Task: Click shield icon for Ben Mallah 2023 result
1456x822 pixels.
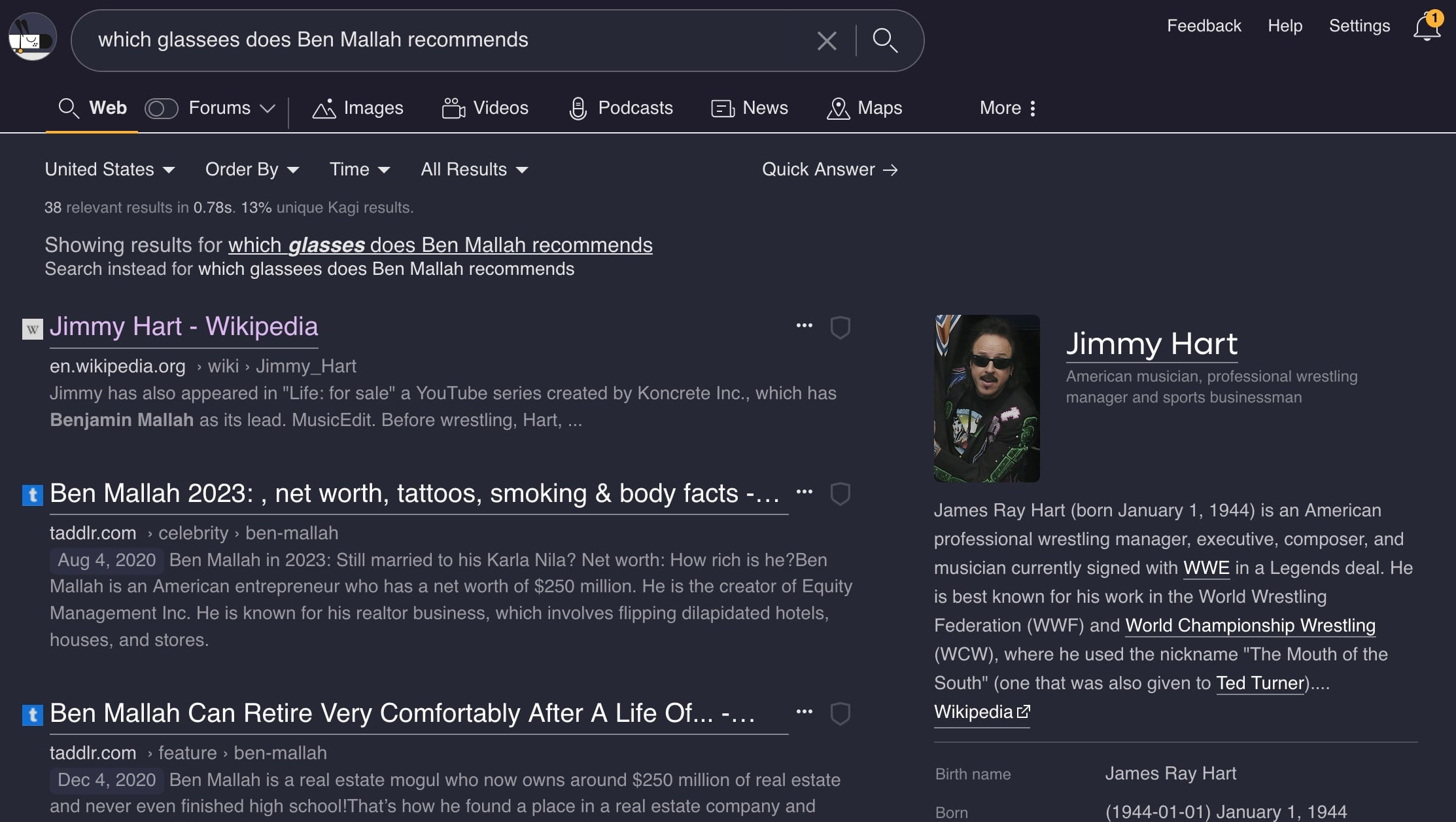Action: point(840,493)
